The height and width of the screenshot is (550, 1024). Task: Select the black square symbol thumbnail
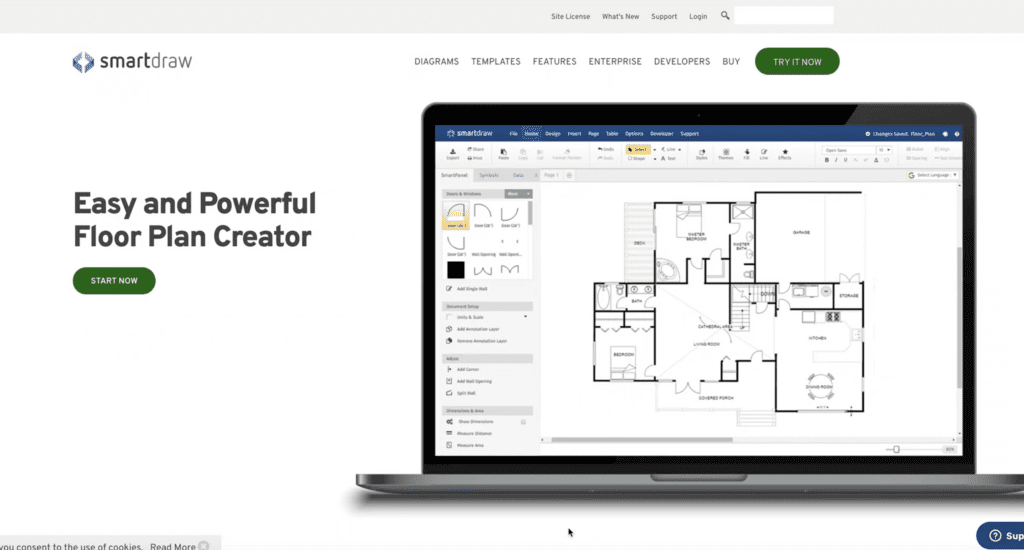click(456, 269)
